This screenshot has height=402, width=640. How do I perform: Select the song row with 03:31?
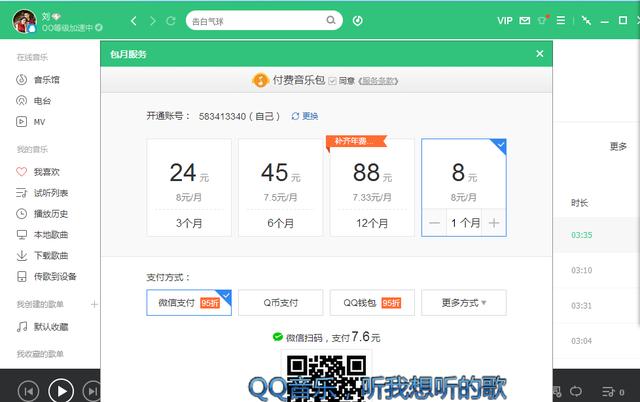[596, 305]
